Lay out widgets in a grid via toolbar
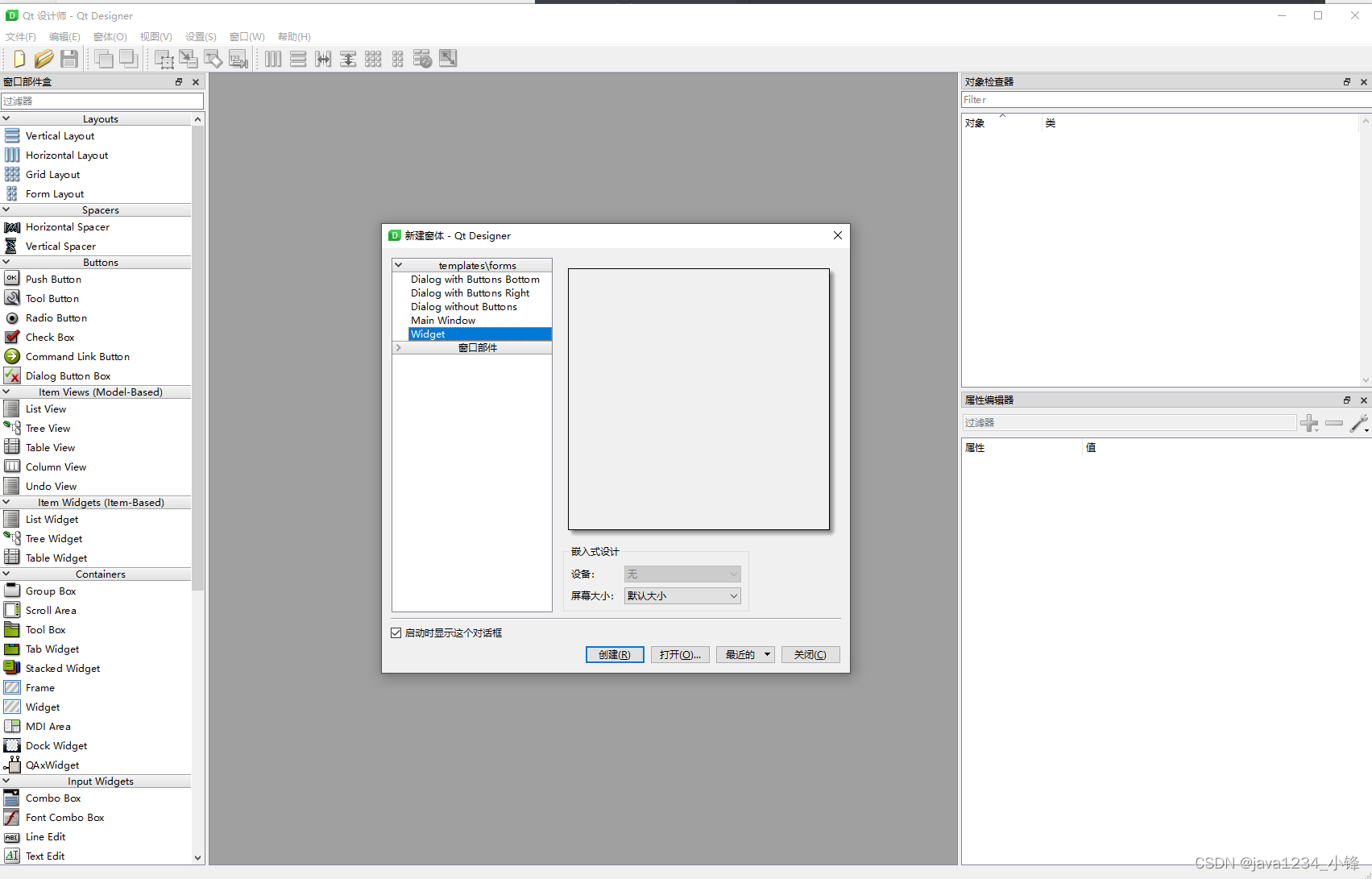This screenshot has width=1372, height=879. 373,58
